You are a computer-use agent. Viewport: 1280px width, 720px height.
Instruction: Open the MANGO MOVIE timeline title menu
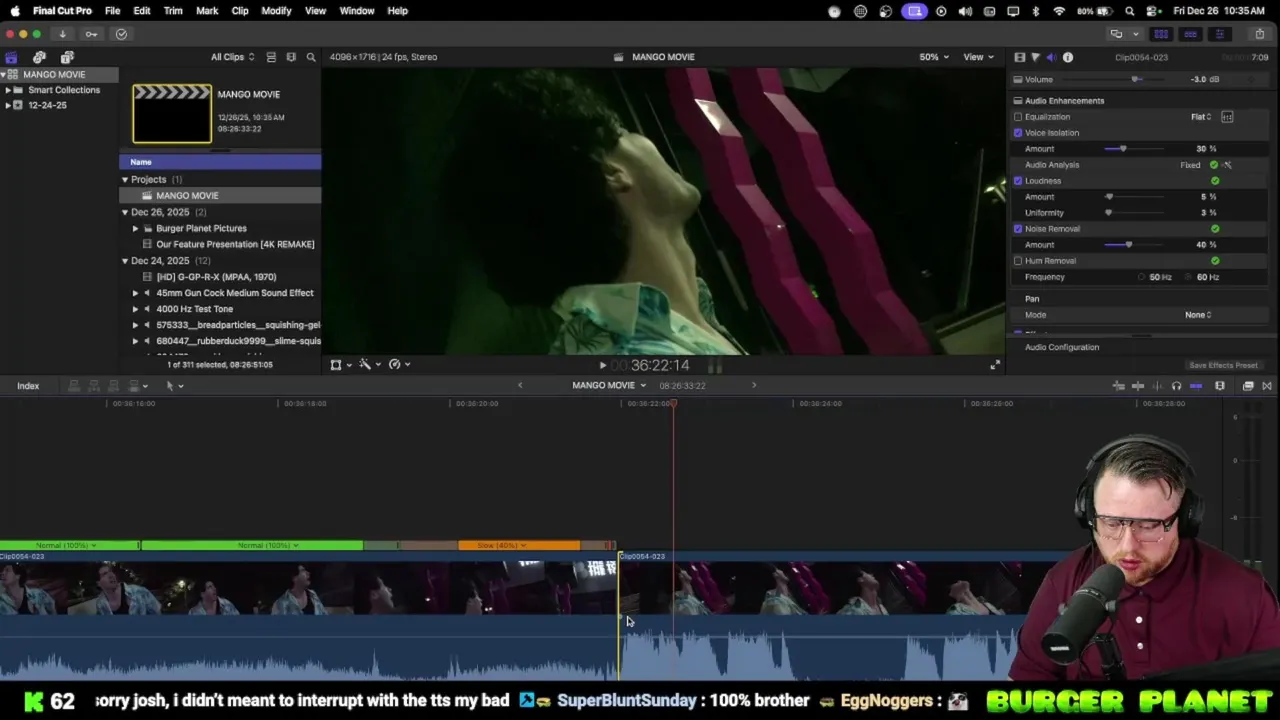tap(609, 386)
